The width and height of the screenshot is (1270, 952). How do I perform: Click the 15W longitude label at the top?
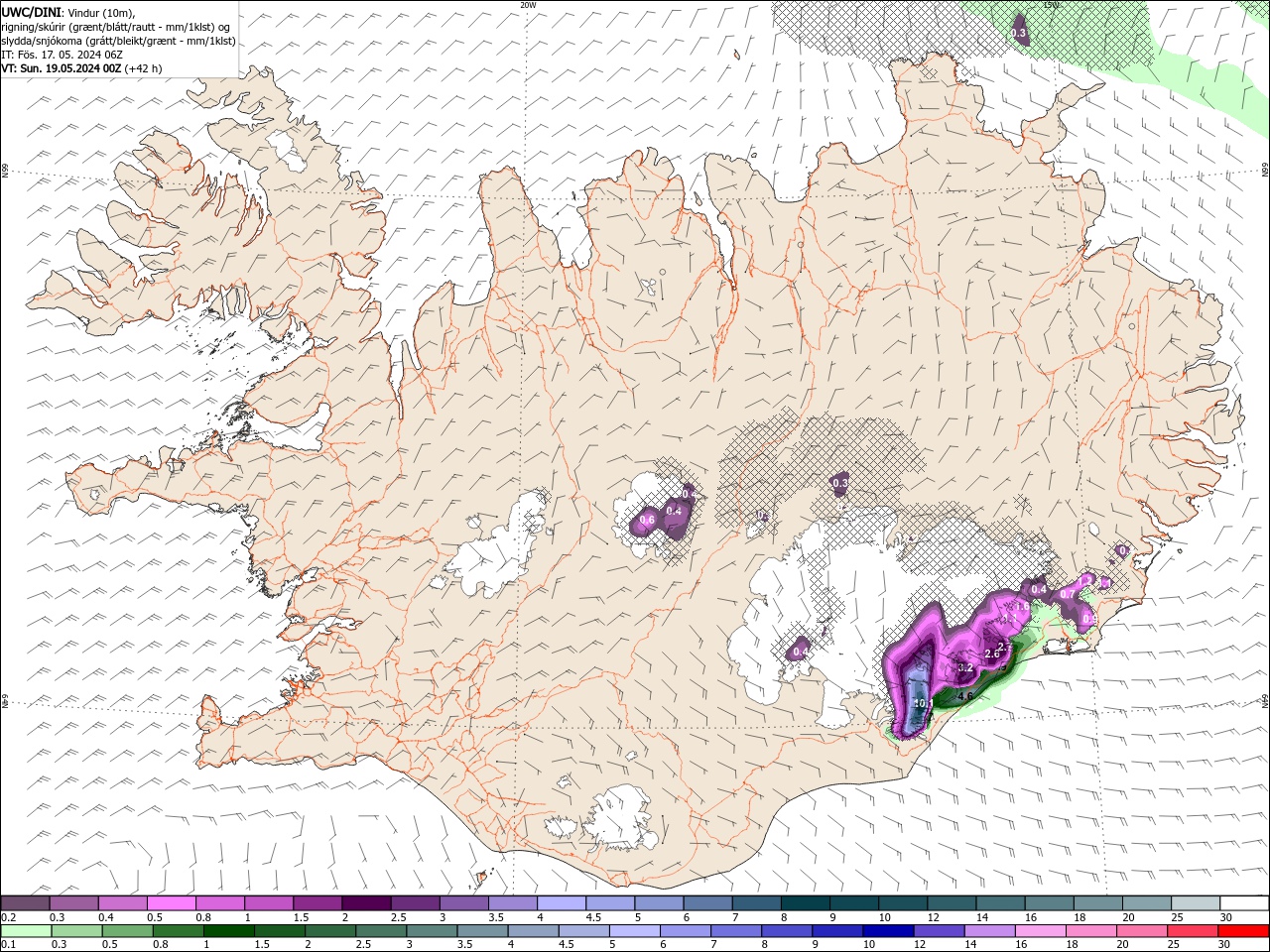point(1051,5)
